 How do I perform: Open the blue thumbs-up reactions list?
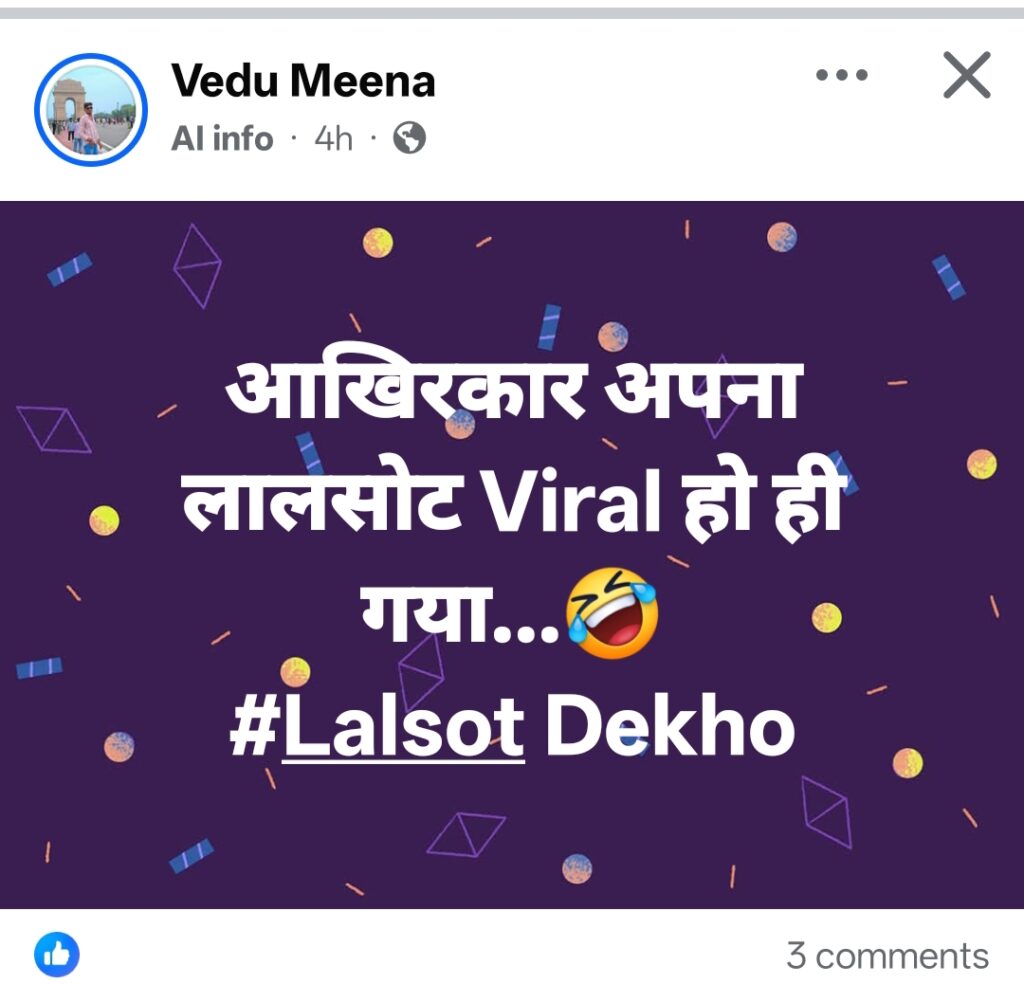point(57,955)
